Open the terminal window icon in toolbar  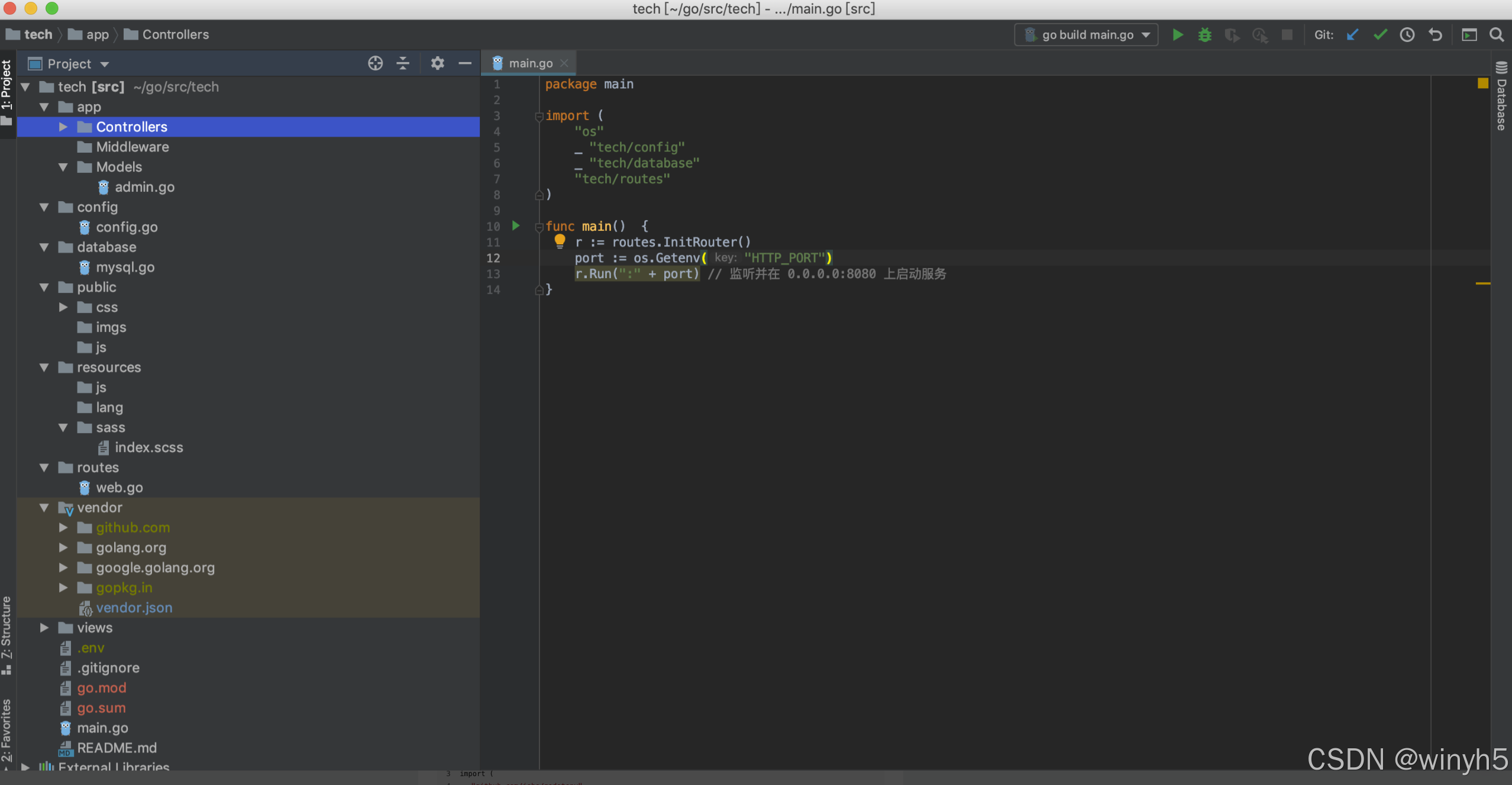click(1469, 35)
